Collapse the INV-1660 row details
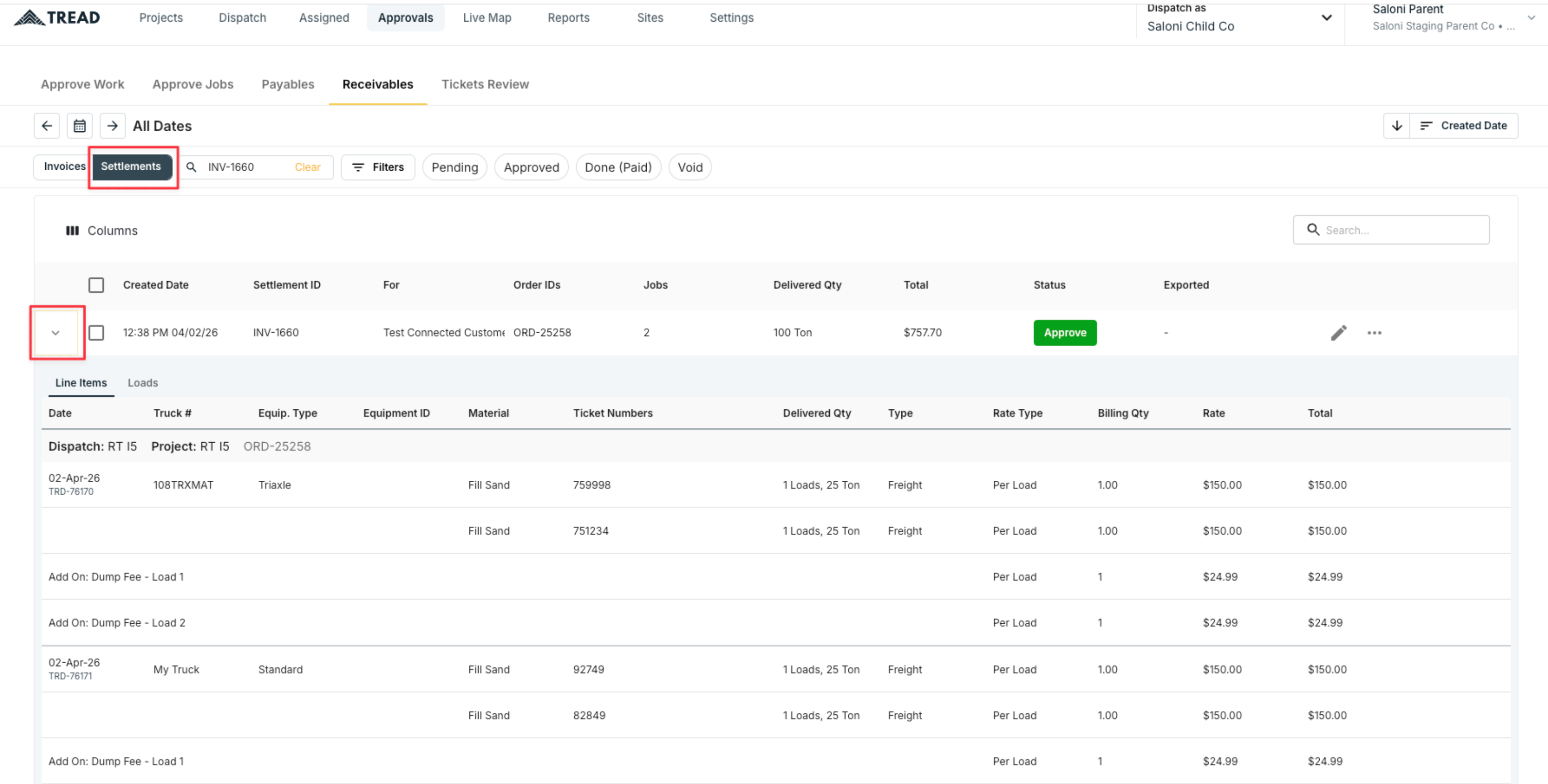The height and width of the screenshot is (784, 1548). 56,333
